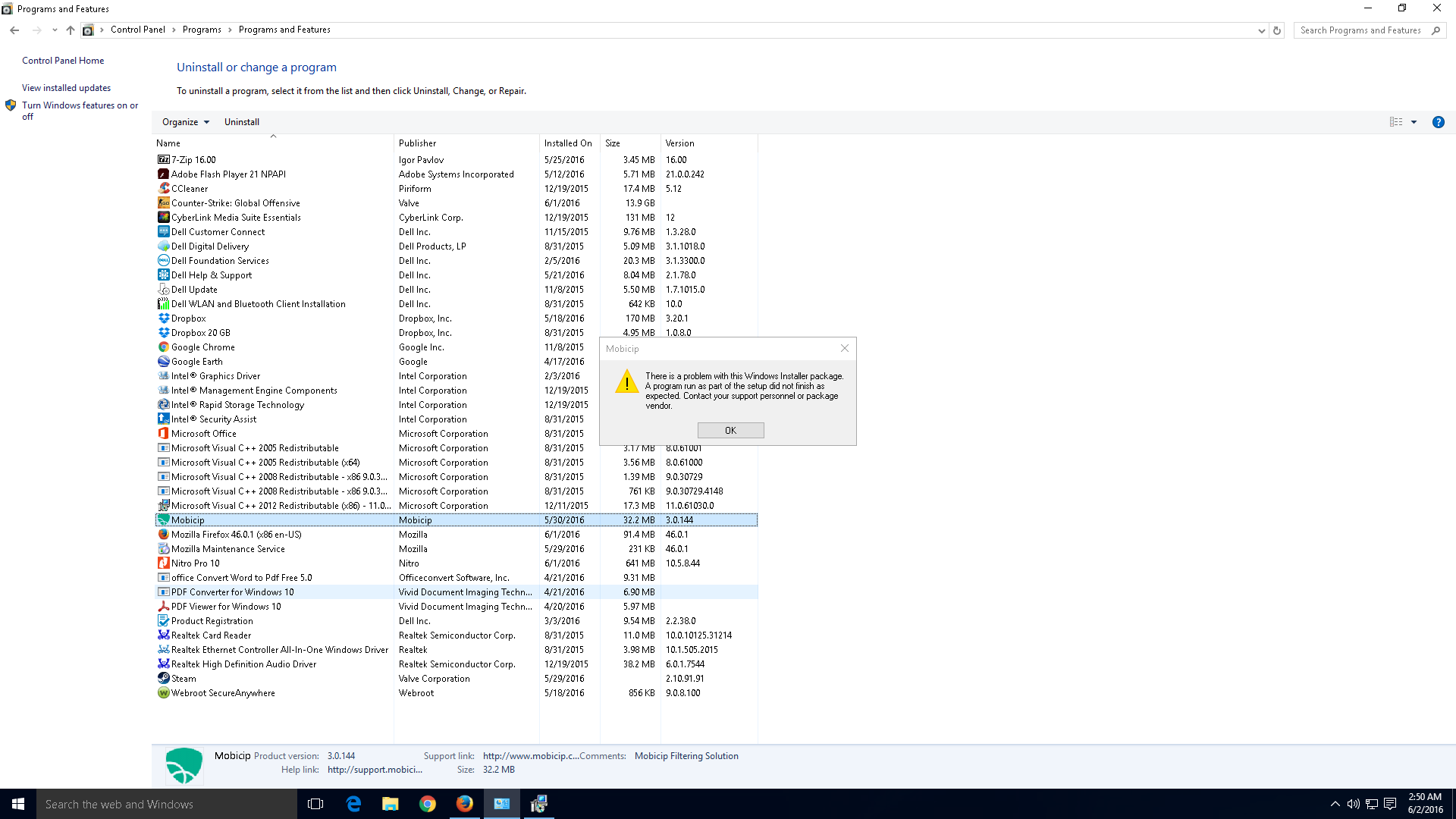Click the Realtek Card Reader icon
The width and height of the screenshot is (1456, 819).
[163, 635]
